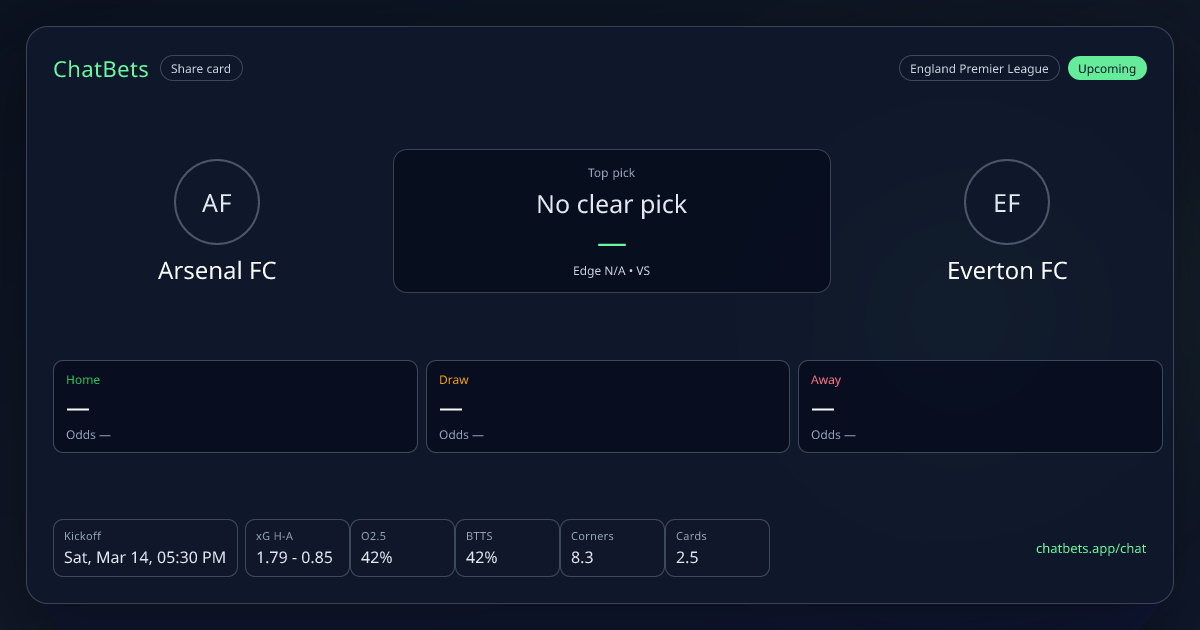Click the O2.5 percentage tile
Image resolution: width=1200 pixels, height=630 pixels.
coord(401,548)
